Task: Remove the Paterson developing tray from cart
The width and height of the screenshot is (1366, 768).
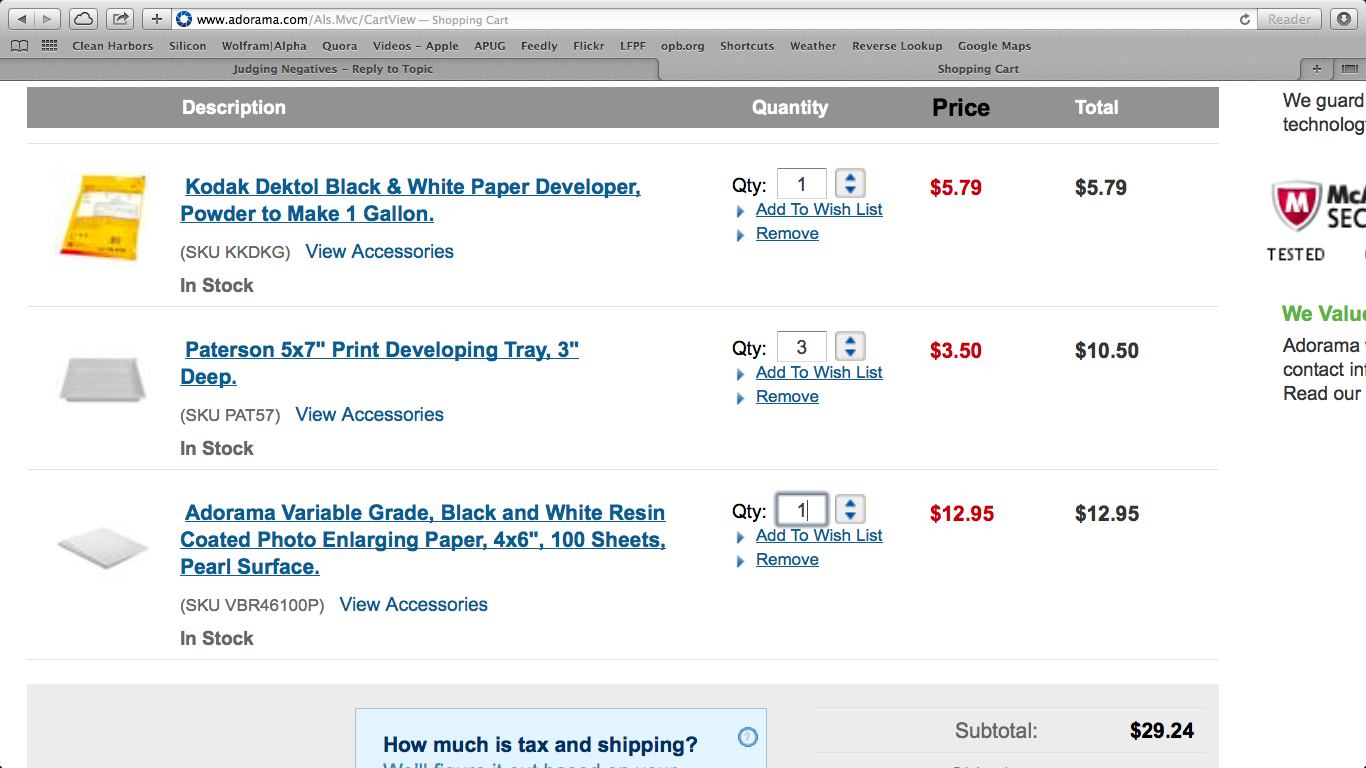Action: coord(787,397)
